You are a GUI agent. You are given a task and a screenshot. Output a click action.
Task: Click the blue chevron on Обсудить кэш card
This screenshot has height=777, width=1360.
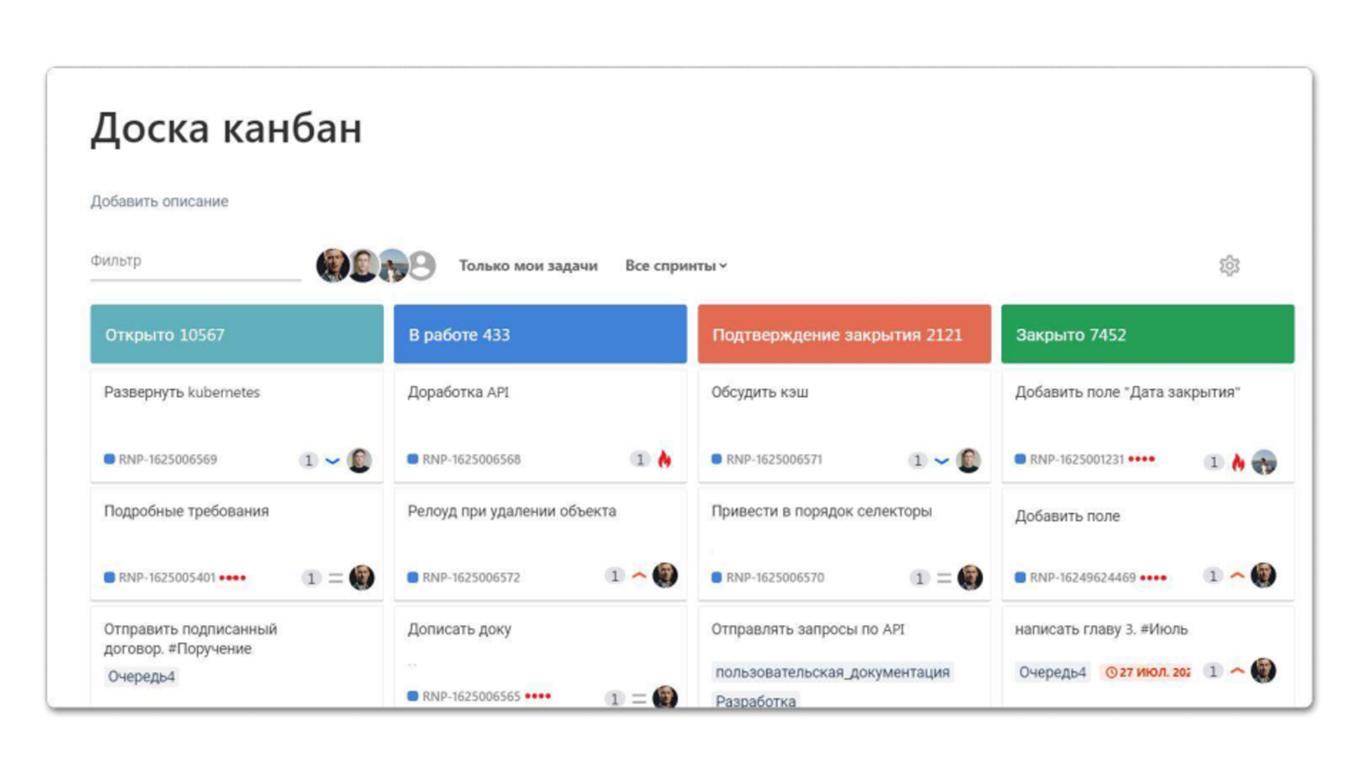pyautogui.click(x=941, y=460)
